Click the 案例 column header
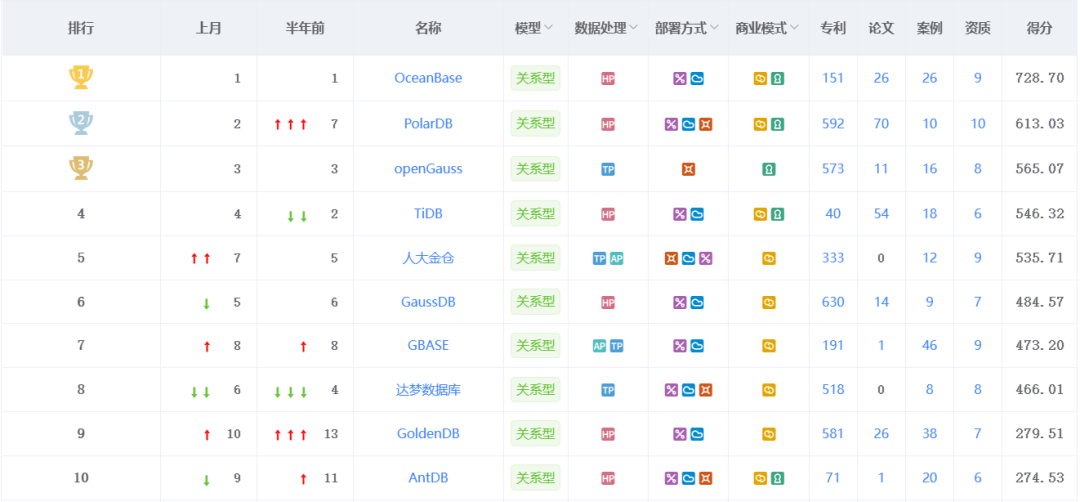Screen dimensions: 1080x502 (x=929, y=28)
